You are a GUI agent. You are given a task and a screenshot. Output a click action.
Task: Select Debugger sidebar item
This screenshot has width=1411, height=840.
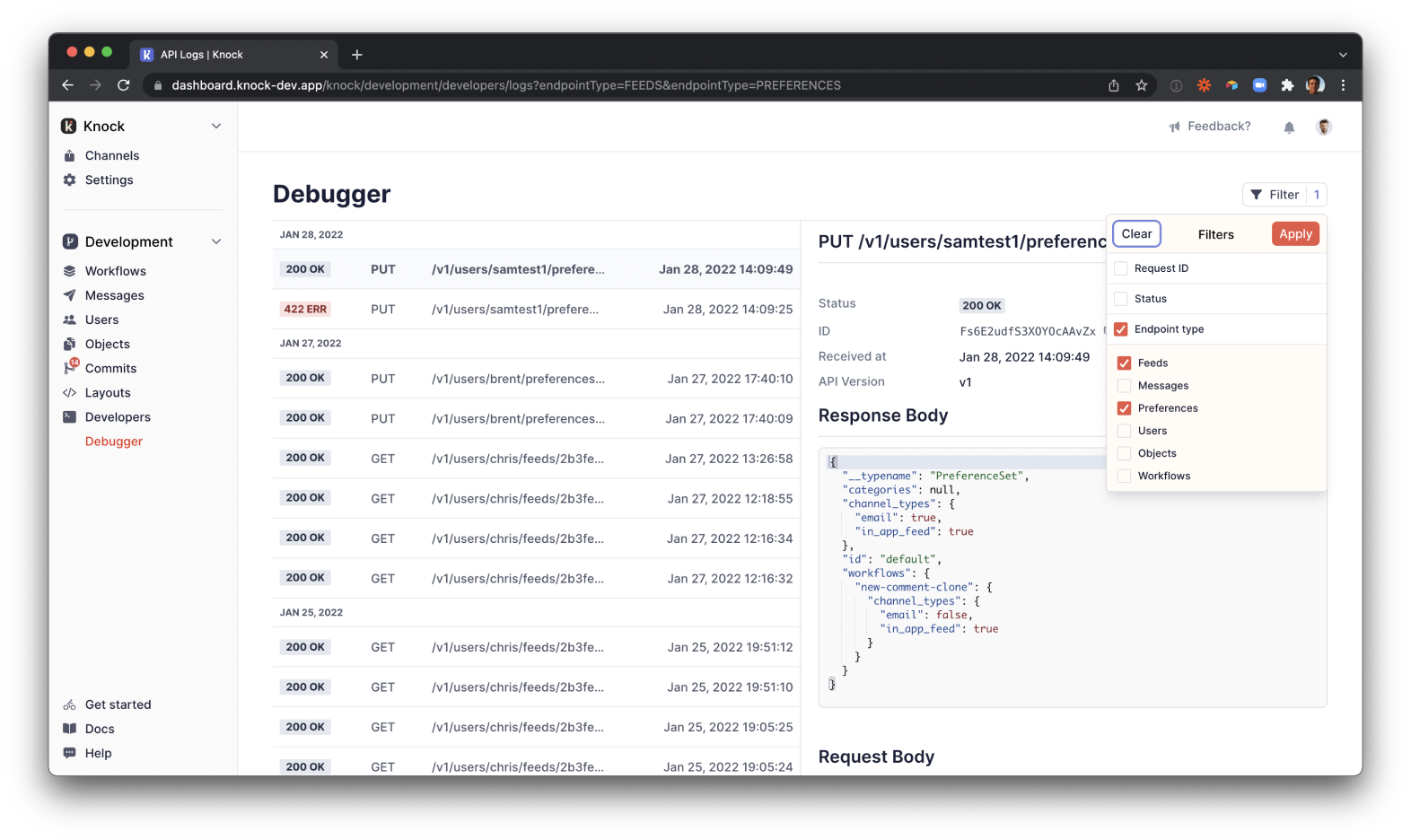[x=114, y=442]
